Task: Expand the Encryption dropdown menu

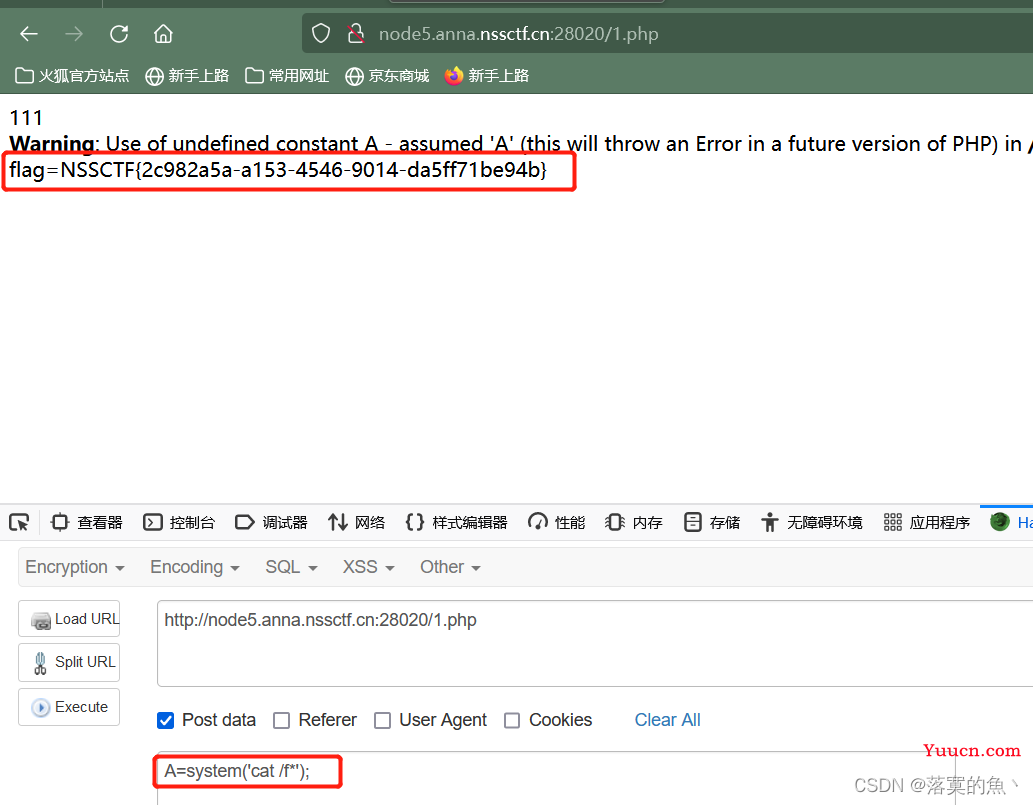Action: (x=74, y=567)
